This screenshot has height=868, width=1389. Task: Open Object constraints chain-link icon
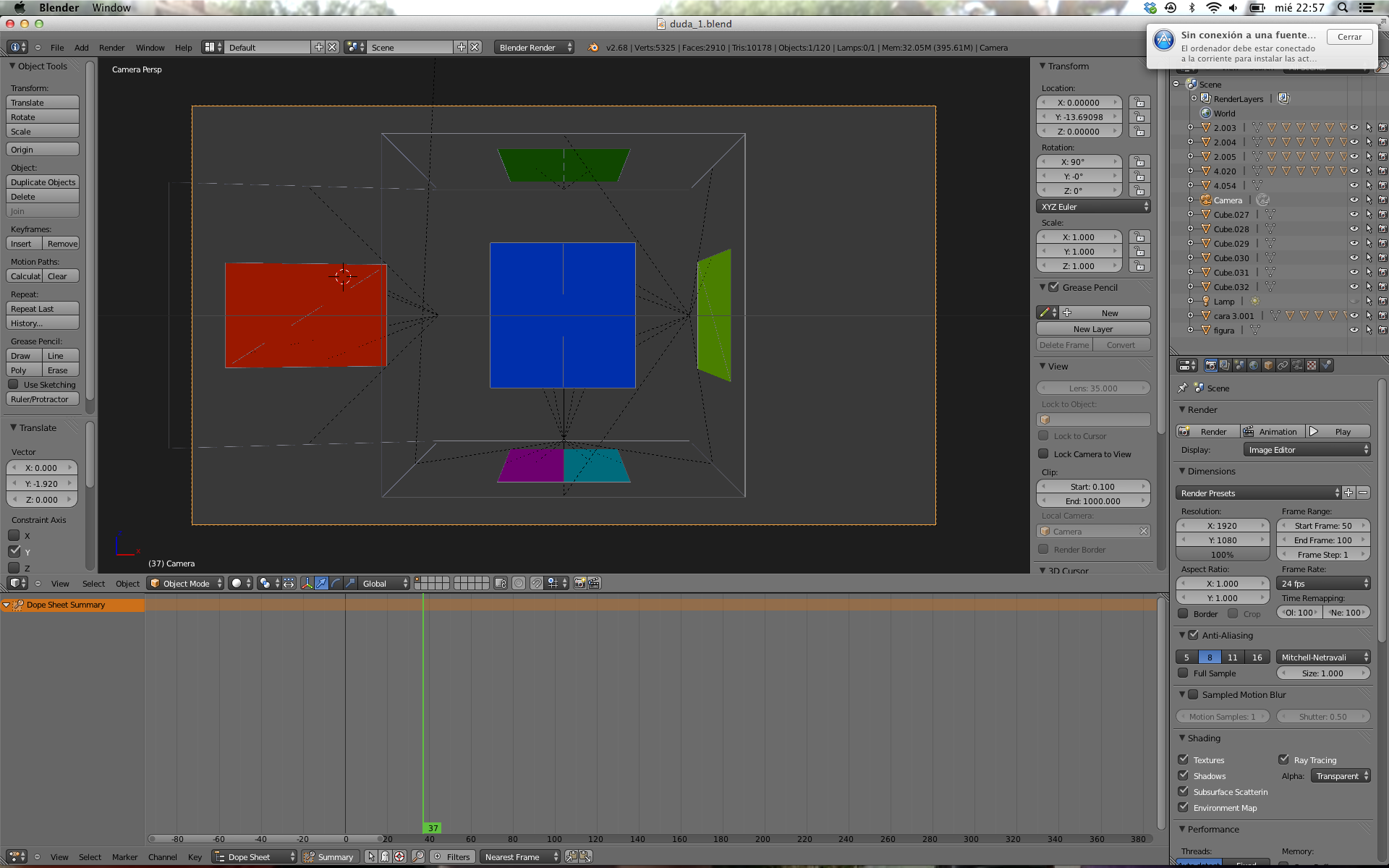click(1283, 365)
